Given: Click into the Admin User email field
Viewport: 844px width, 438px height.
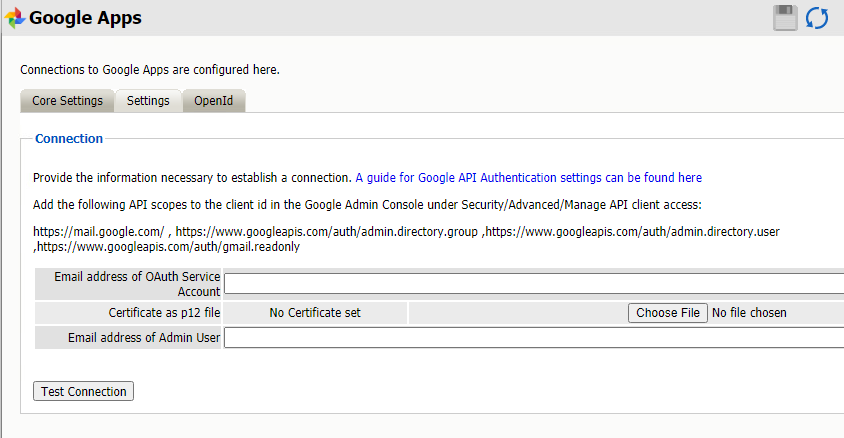Looking at the screenshot, I should (533, 338).
